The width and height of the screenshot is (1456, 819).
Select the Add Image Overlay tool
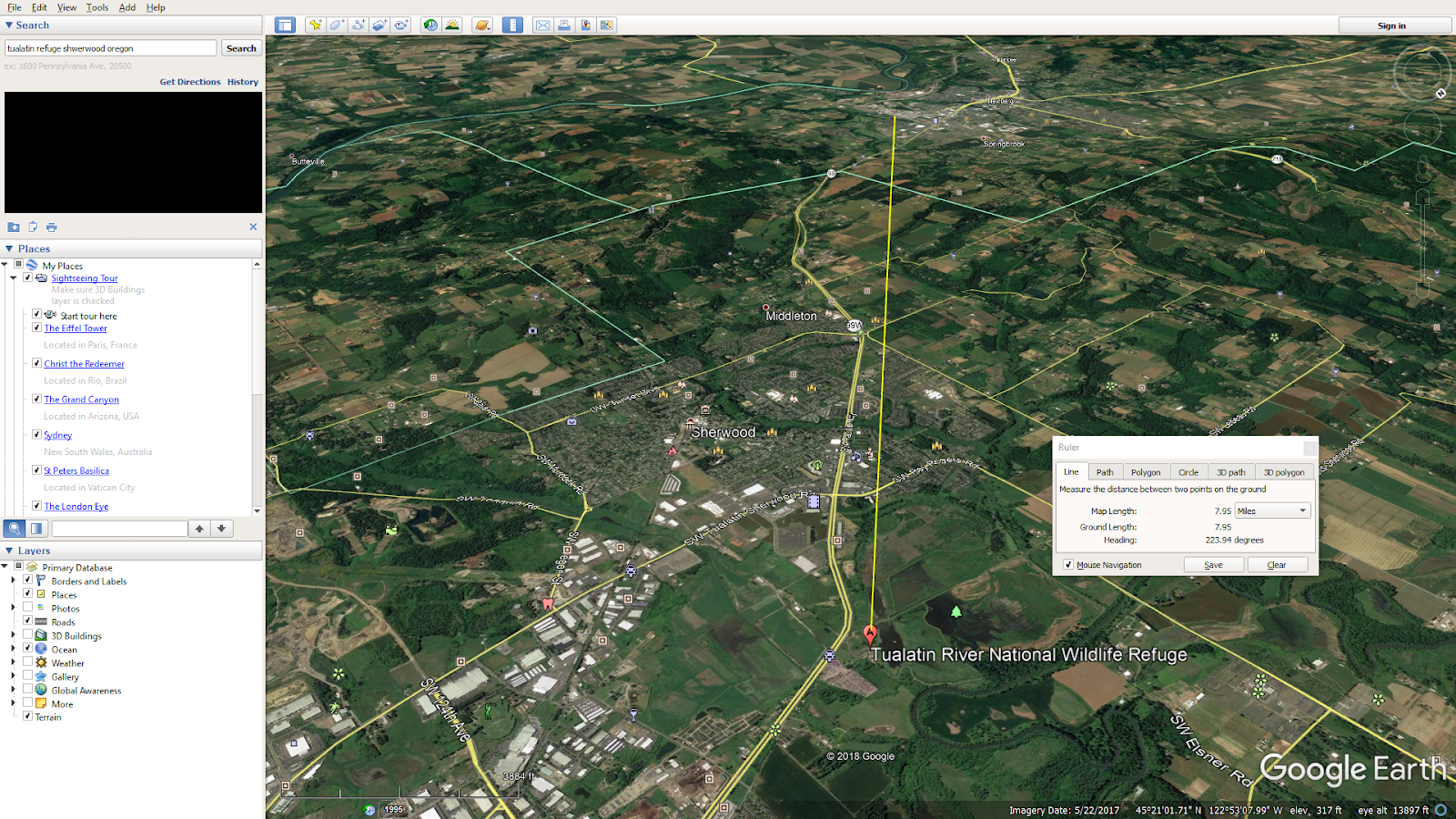(x=379, y=25)
